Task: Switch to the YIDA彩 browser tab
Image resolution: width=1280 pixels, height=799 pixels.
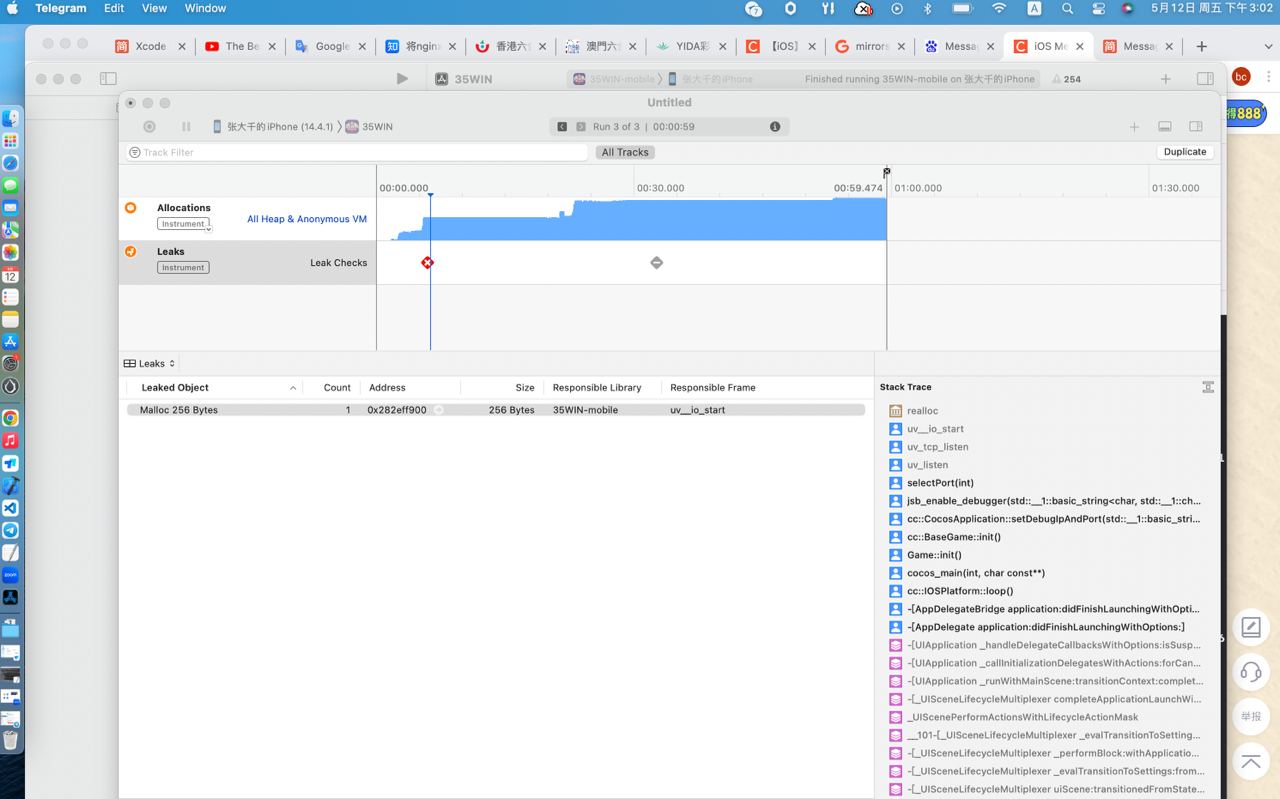Action: [x=691, y=46]
